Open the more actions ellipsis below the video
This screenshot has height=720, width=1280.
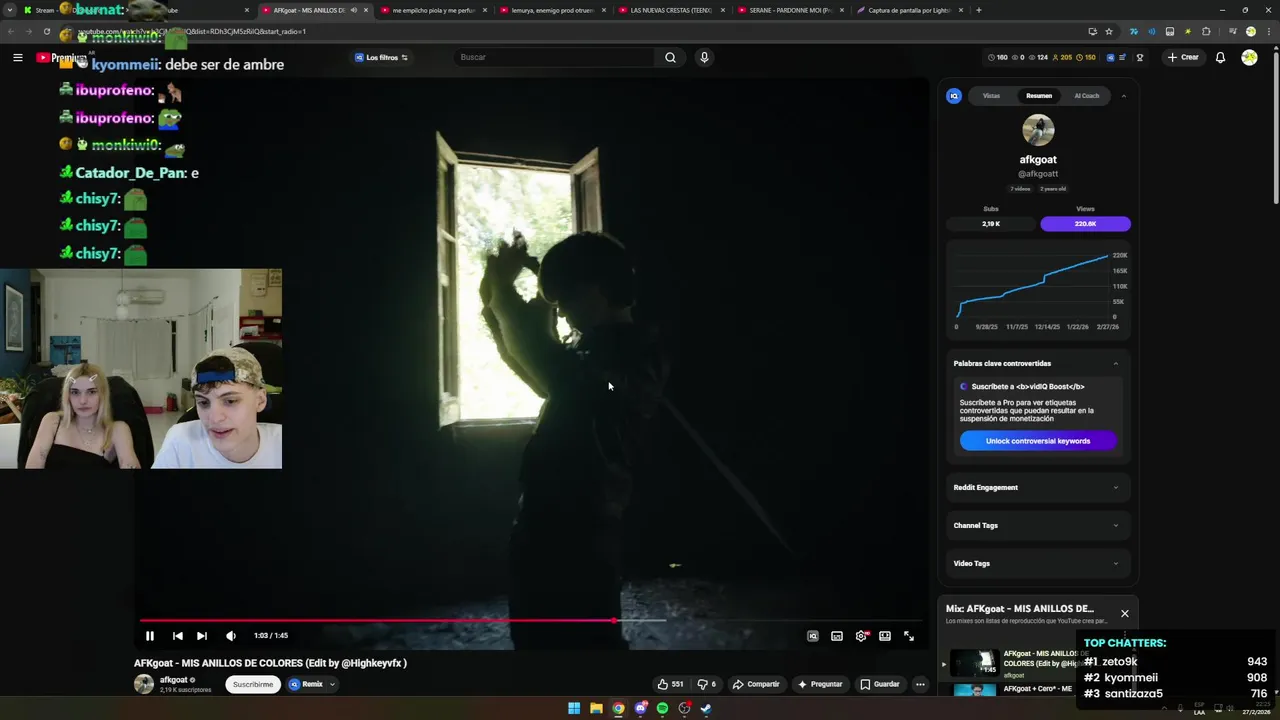click(920, 684)
